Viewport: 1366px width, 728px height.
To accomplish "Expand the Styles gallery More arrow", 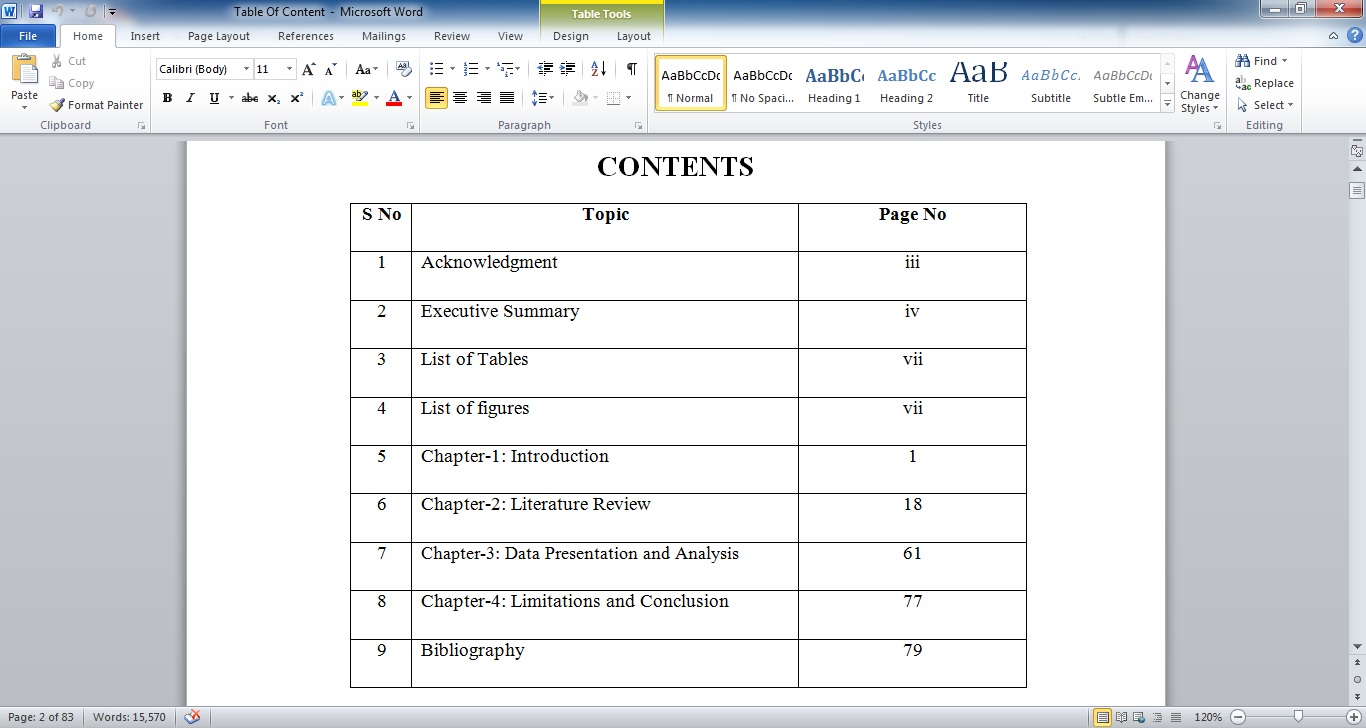I will tap(1167, 104).
